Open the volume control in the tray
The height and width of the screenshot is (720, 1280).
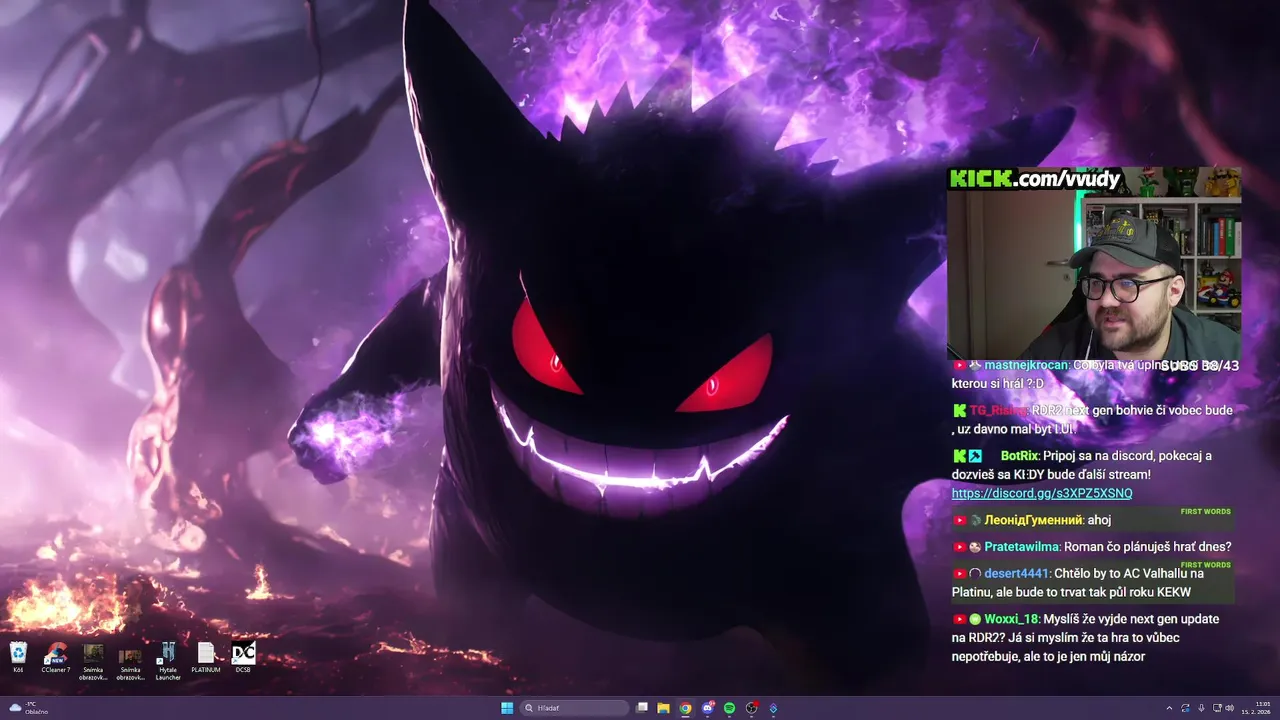[1230, 708]
